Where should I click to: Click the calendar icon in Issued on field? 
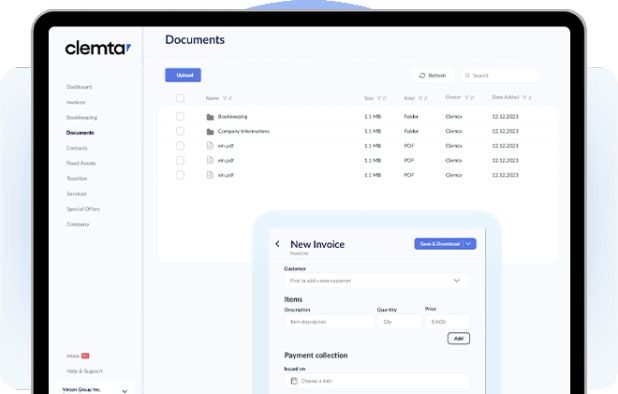[x=294, y=381]
